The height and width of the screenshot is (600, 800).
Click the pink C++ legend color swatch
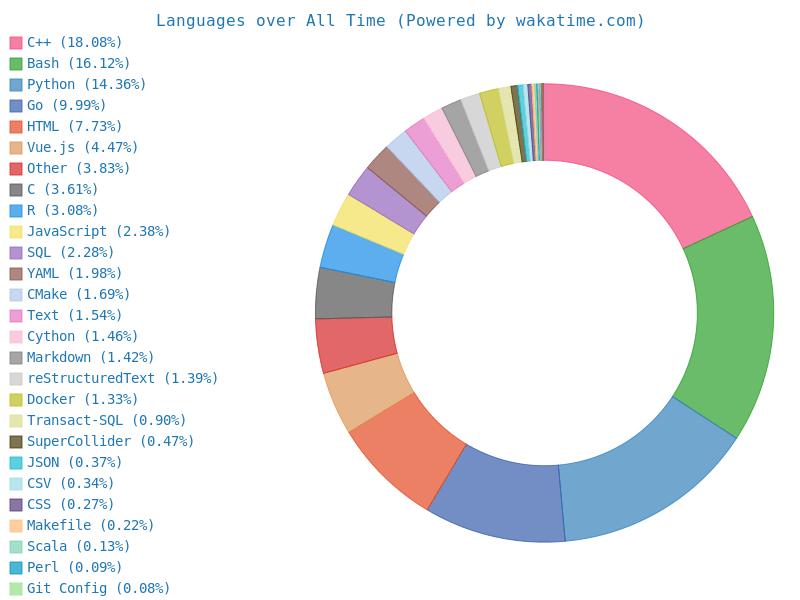tap(16, 43)
